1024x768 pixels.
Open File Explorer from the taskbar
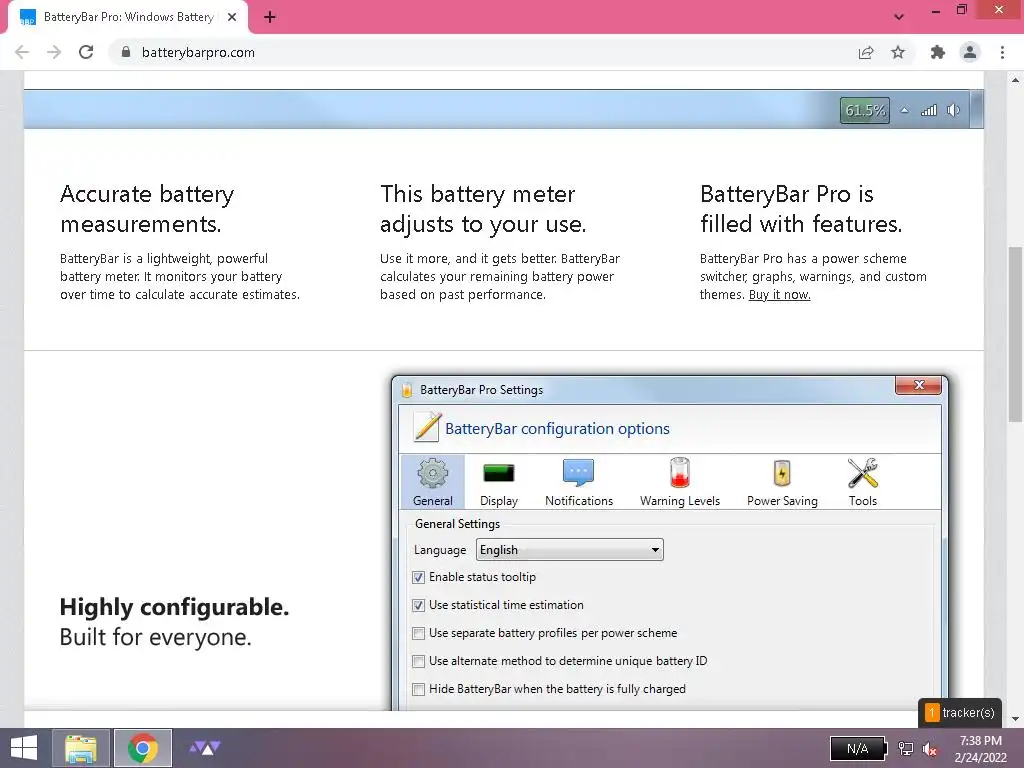(80, 748)
